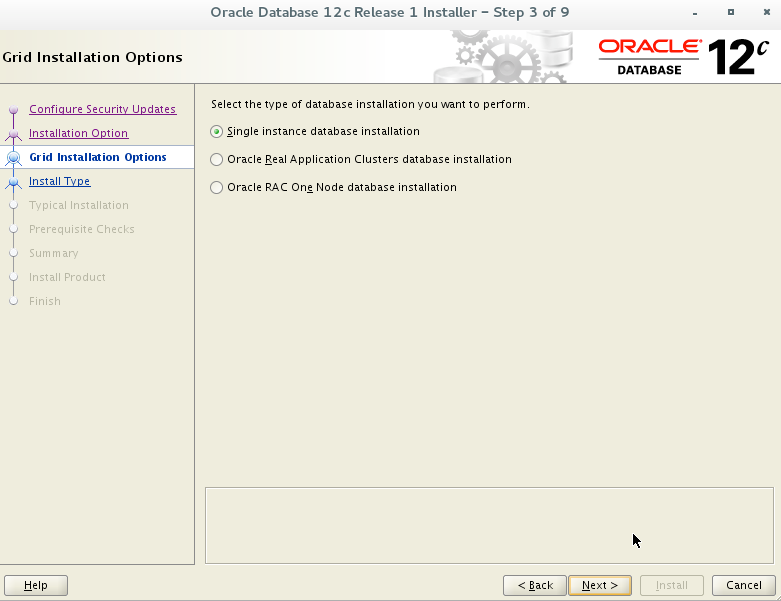Click the Typical Installation step bullet

coord(13,205)
